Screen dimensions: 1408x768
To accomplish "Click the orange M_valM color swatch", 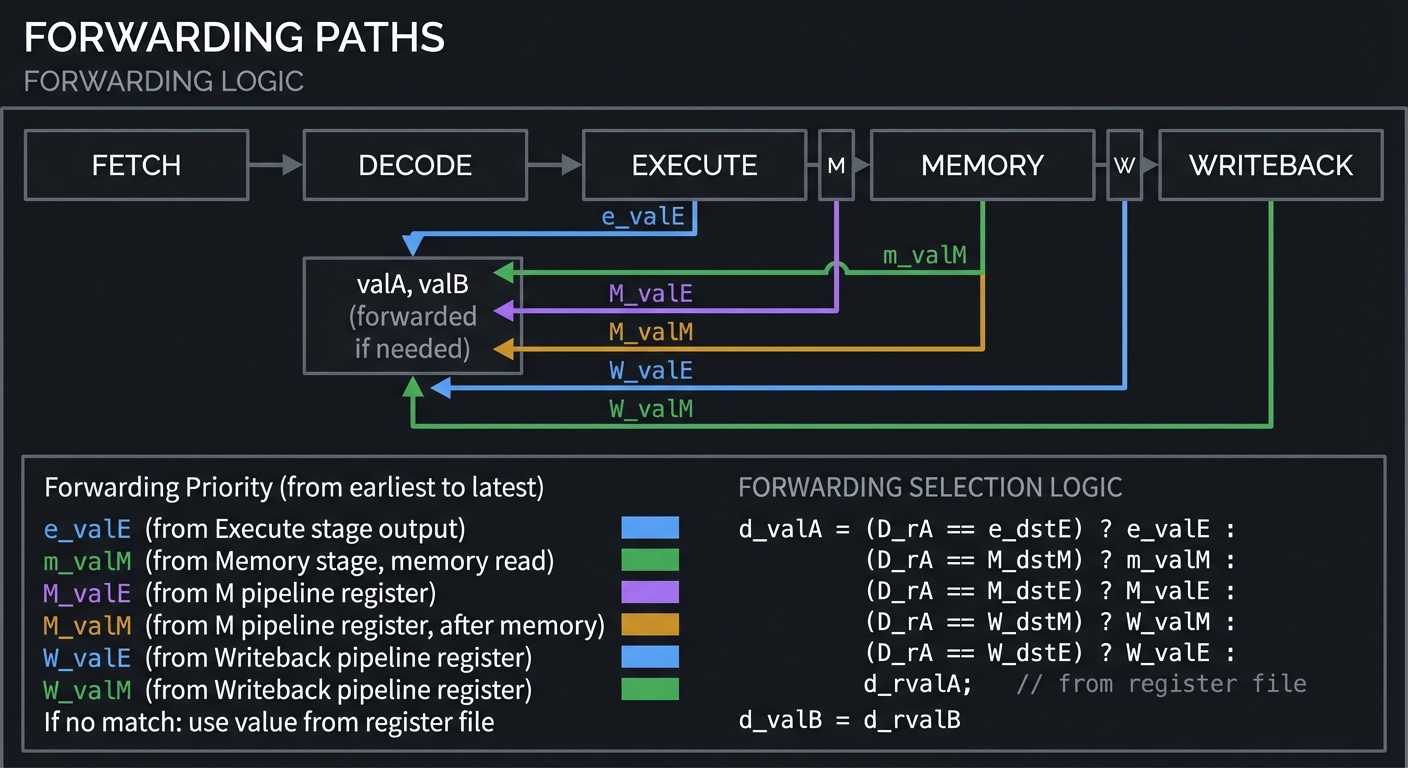I will coord(651,622).
